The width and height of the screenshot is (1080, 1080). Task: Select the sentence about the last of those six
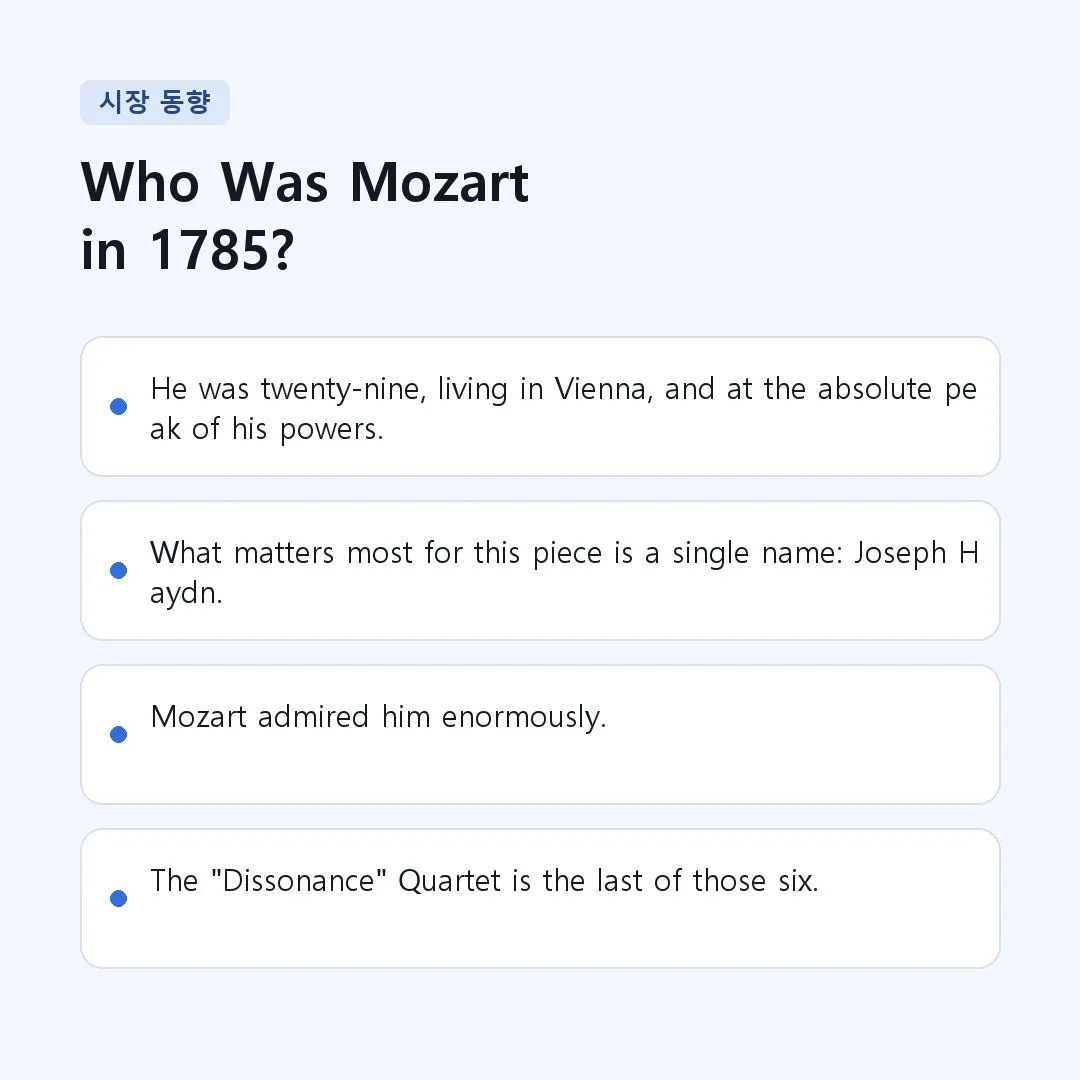484,881
